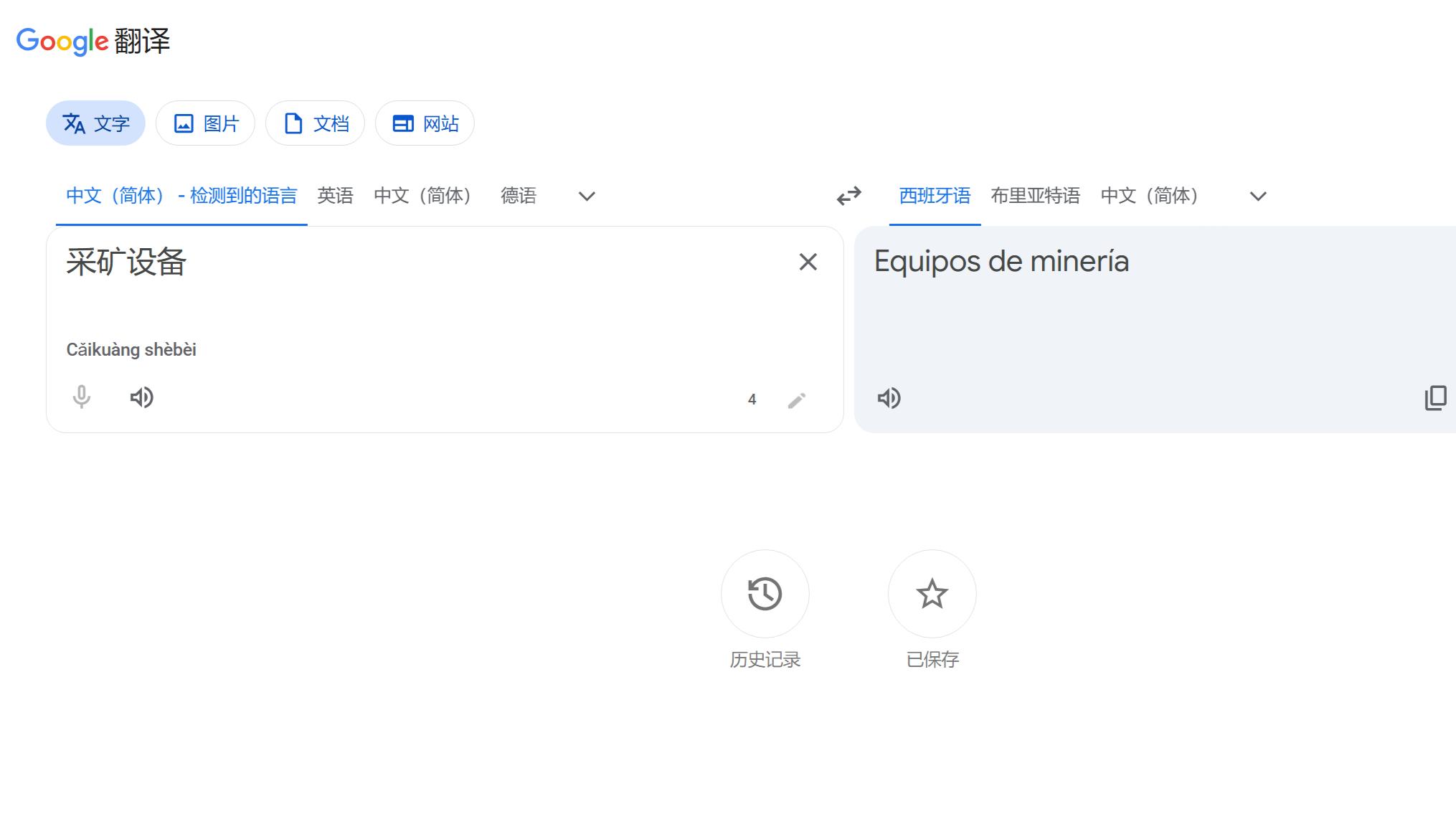1456x819 pixels.
Task: Copy the translation with the copy icon
Action: [x=1435, y=398]
